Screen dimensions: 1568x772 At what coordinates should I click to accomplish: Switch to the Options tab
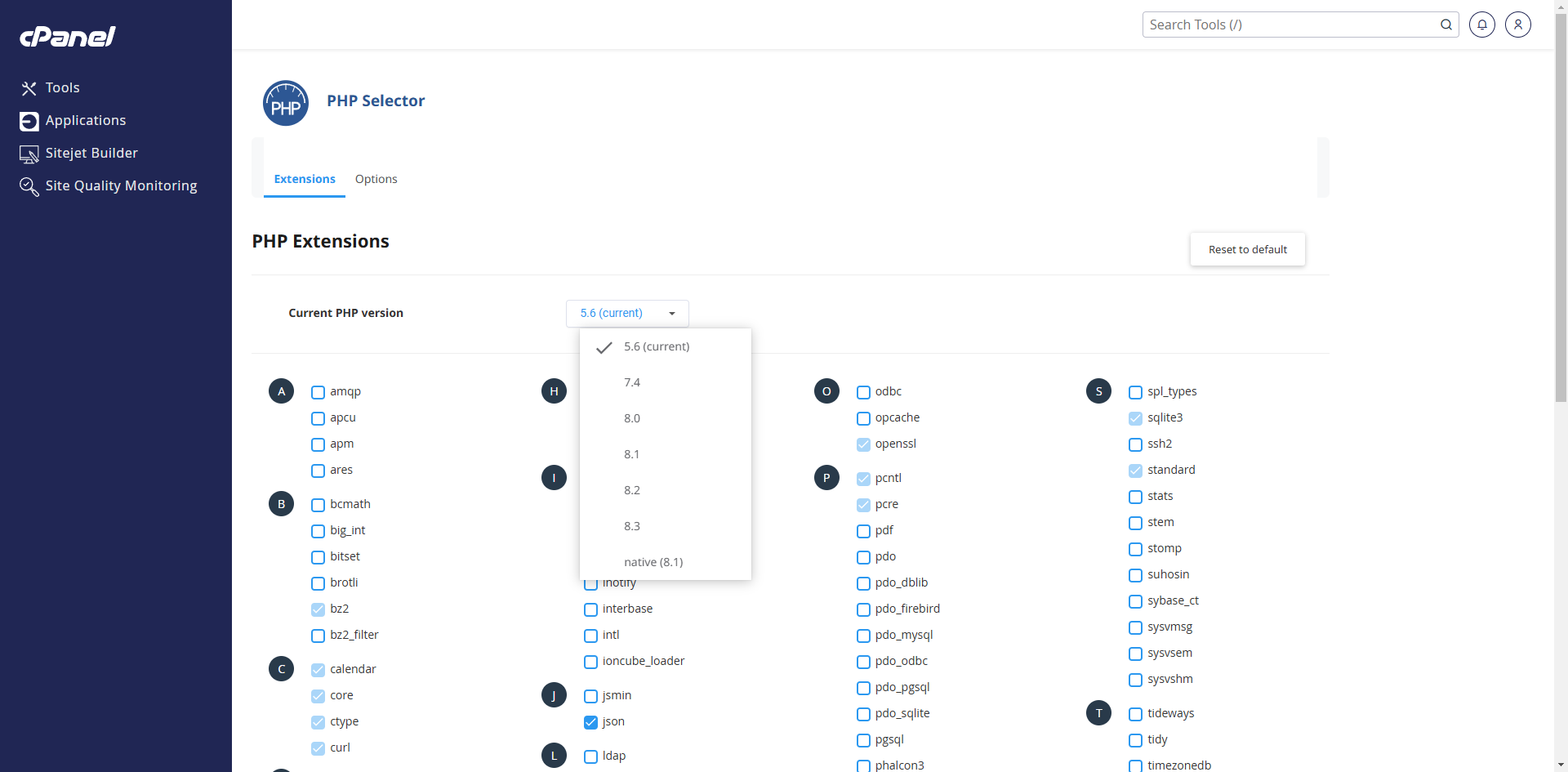click(376, 179)
